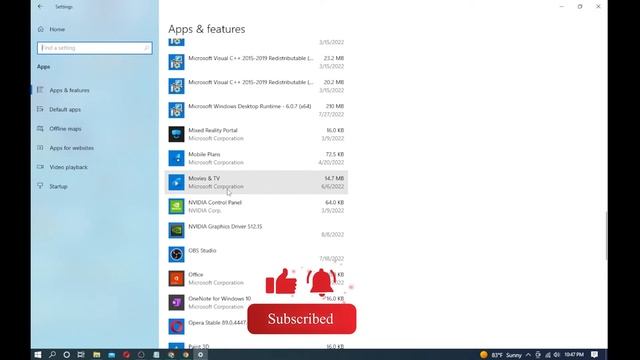Show hidden system tray icons
The image size is (640, 360).
[528, 355]
